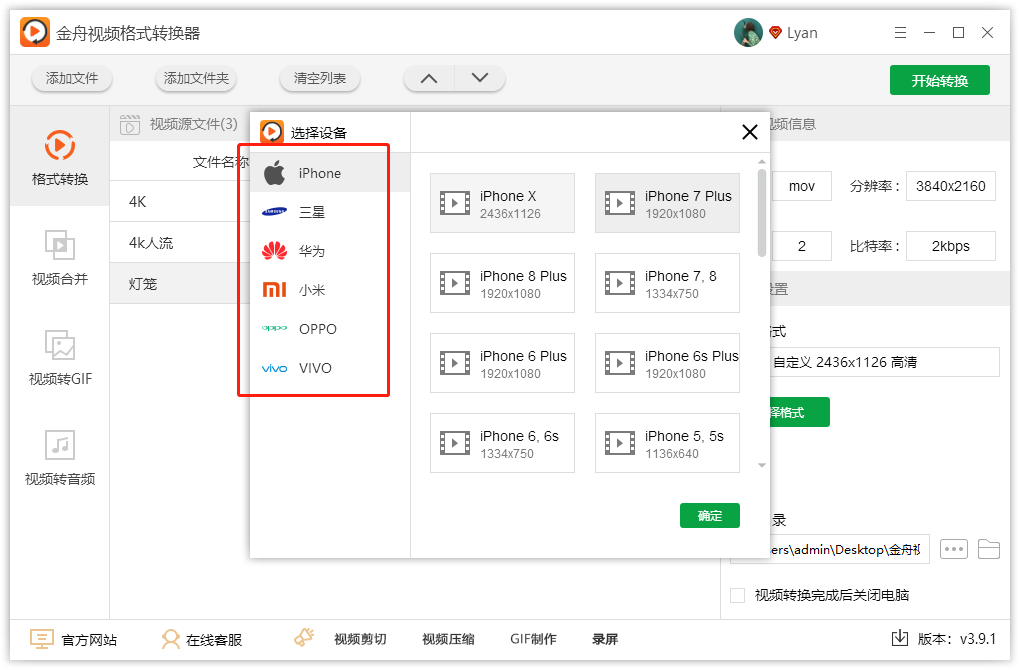Click the move-up chevron in toolbar
Screen dimensions: 1020x670
click(x=428, y=78)
